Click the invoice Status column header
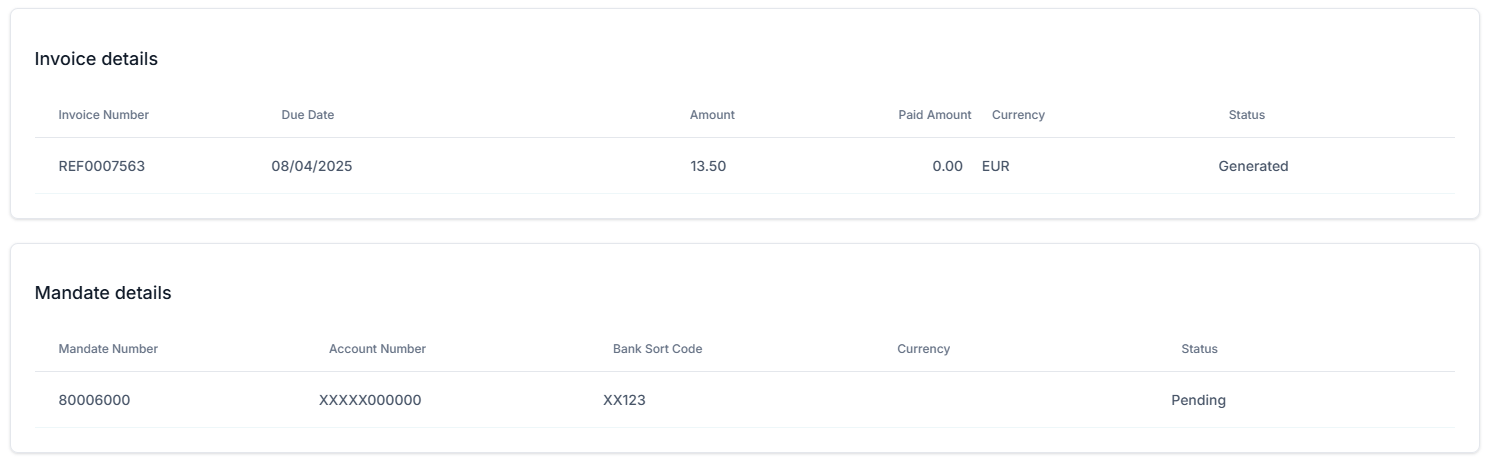This screenshot has width=1495, height=461. (x=1246, y=115)
